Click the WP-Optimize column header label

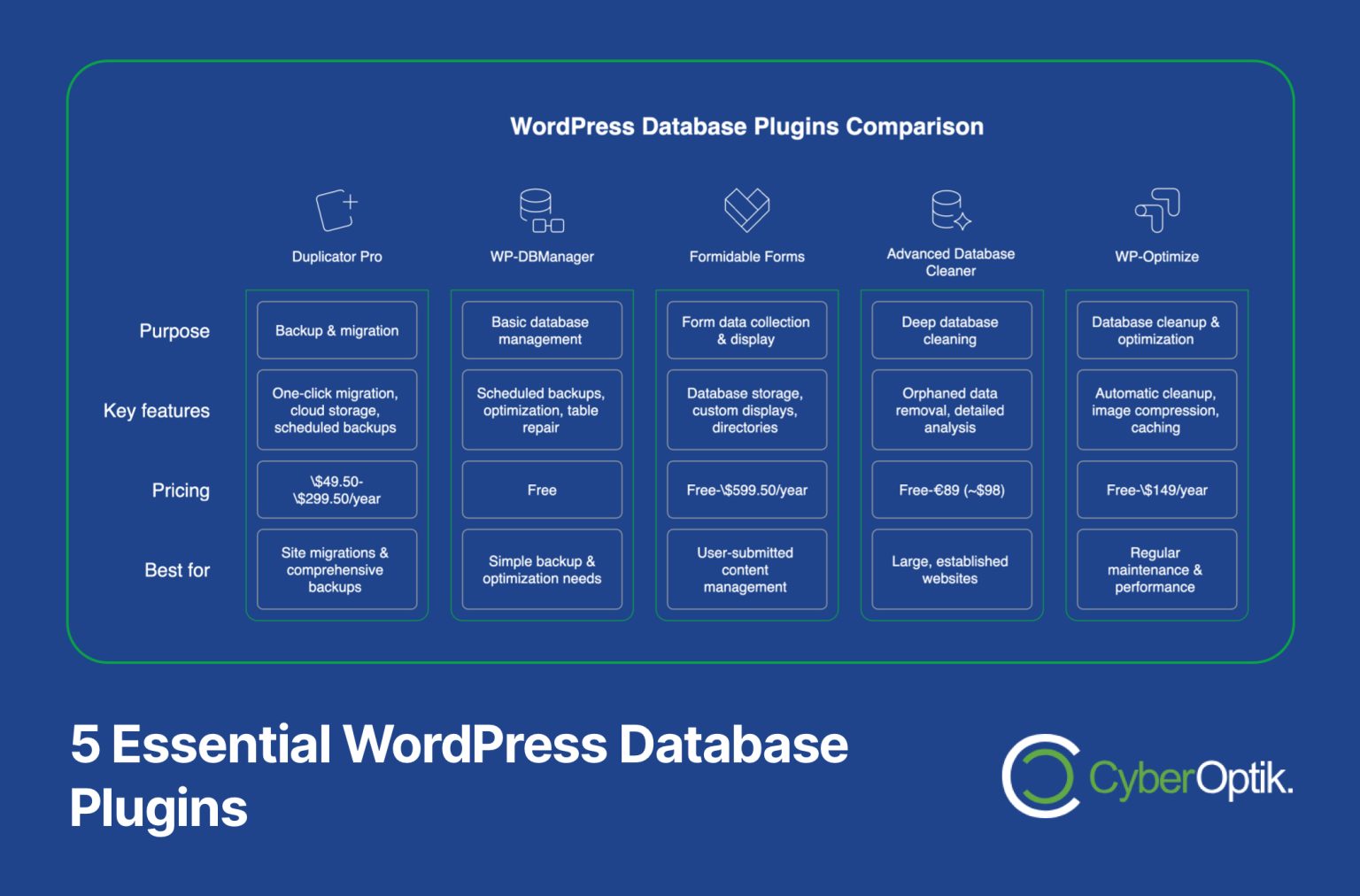[1156, 257]
